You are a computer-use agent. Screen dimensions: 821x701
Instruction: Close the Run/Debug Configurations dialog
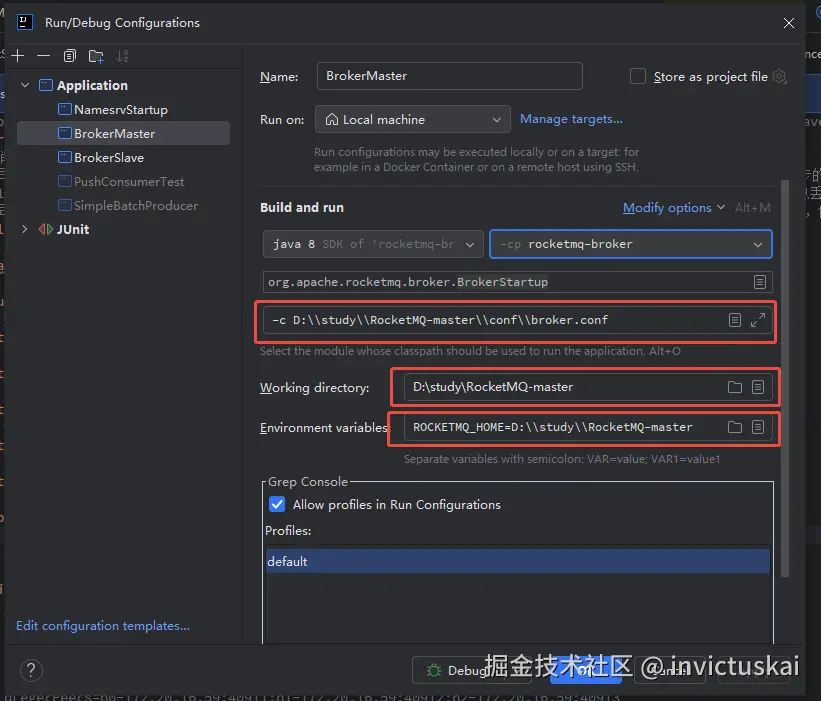(789, 23)
